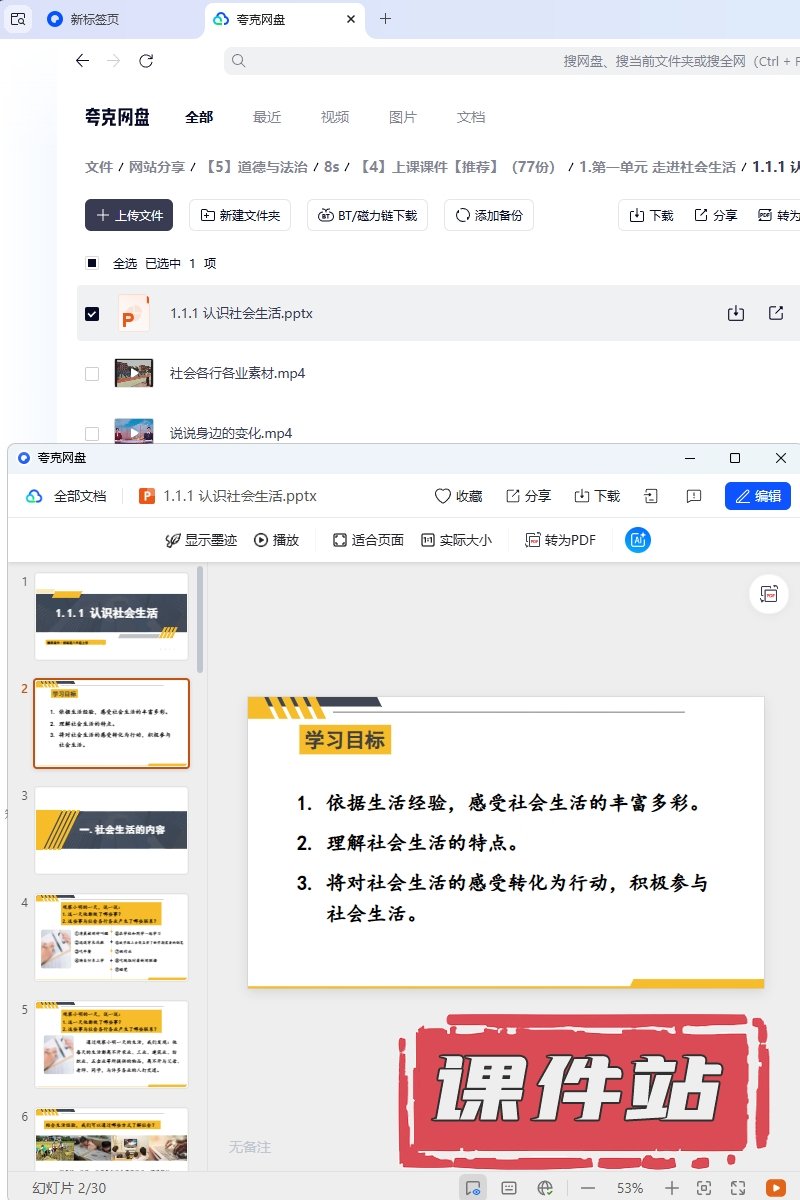Screen dimensions: 800x1200
Task: Switch to the 视频 tab
Action: pos(335,117)
